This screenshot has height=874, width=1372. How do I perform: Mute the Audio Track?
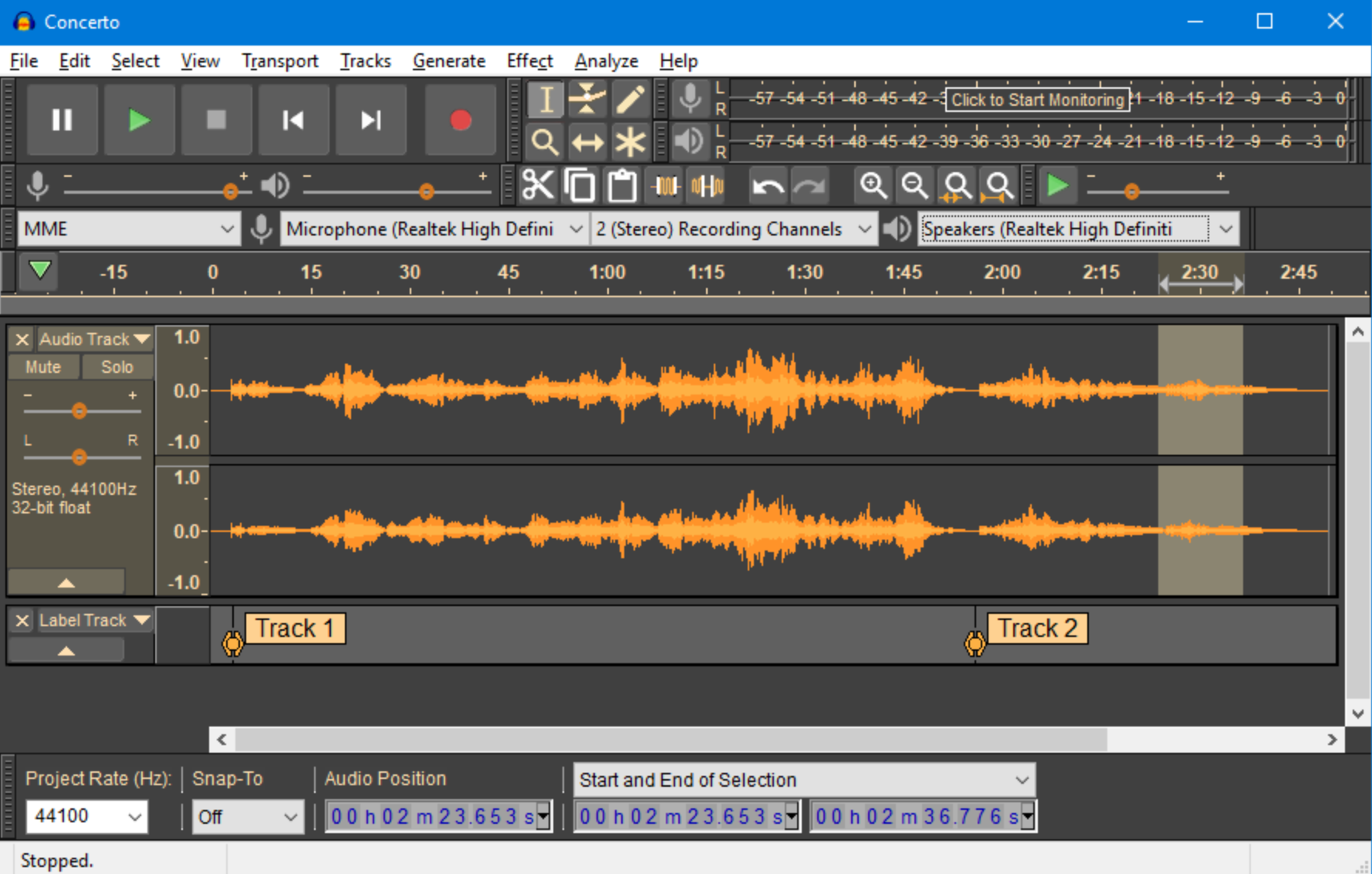(43, 367)
